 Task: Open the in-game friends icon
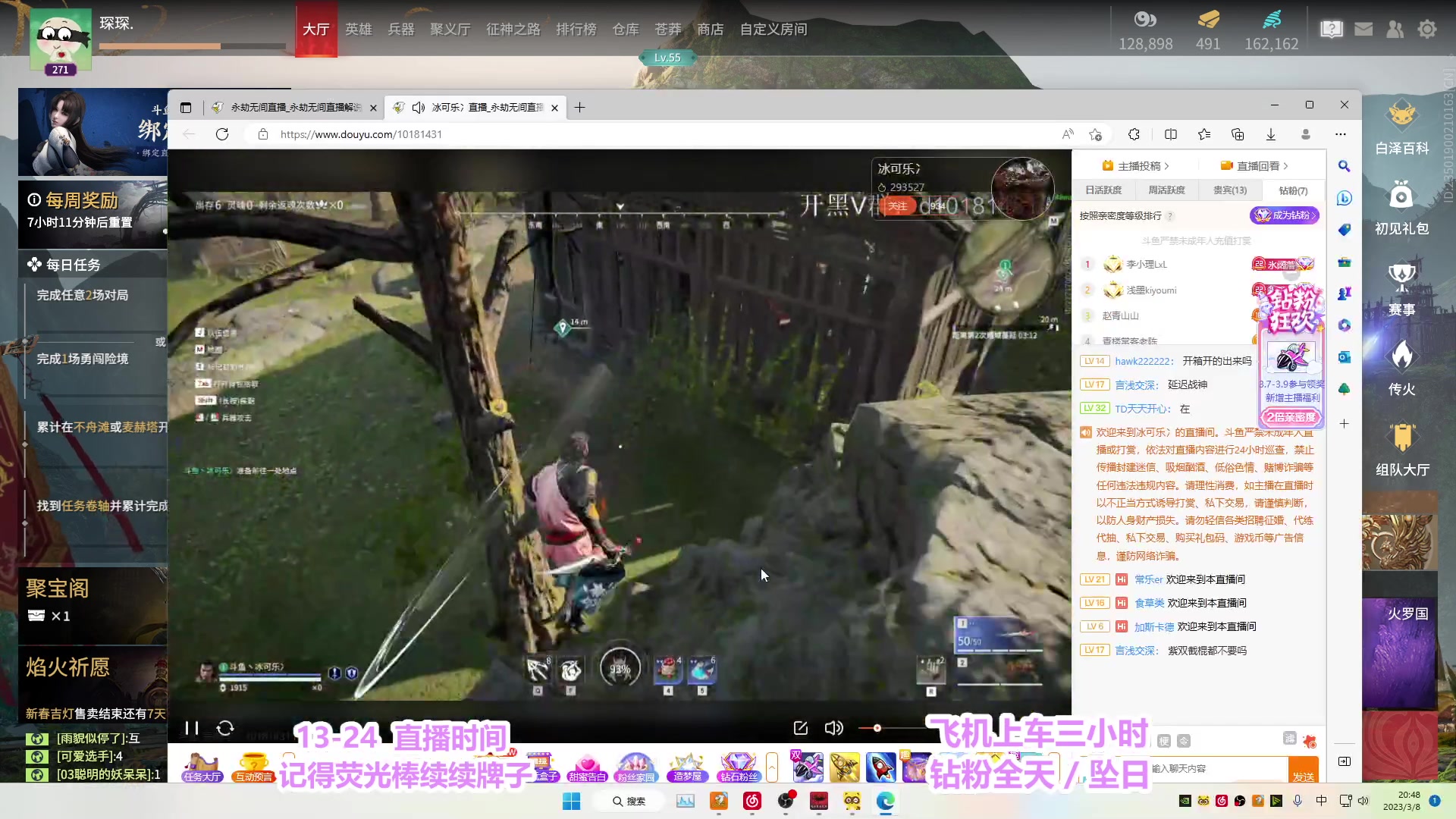[x=1395, y=30]
